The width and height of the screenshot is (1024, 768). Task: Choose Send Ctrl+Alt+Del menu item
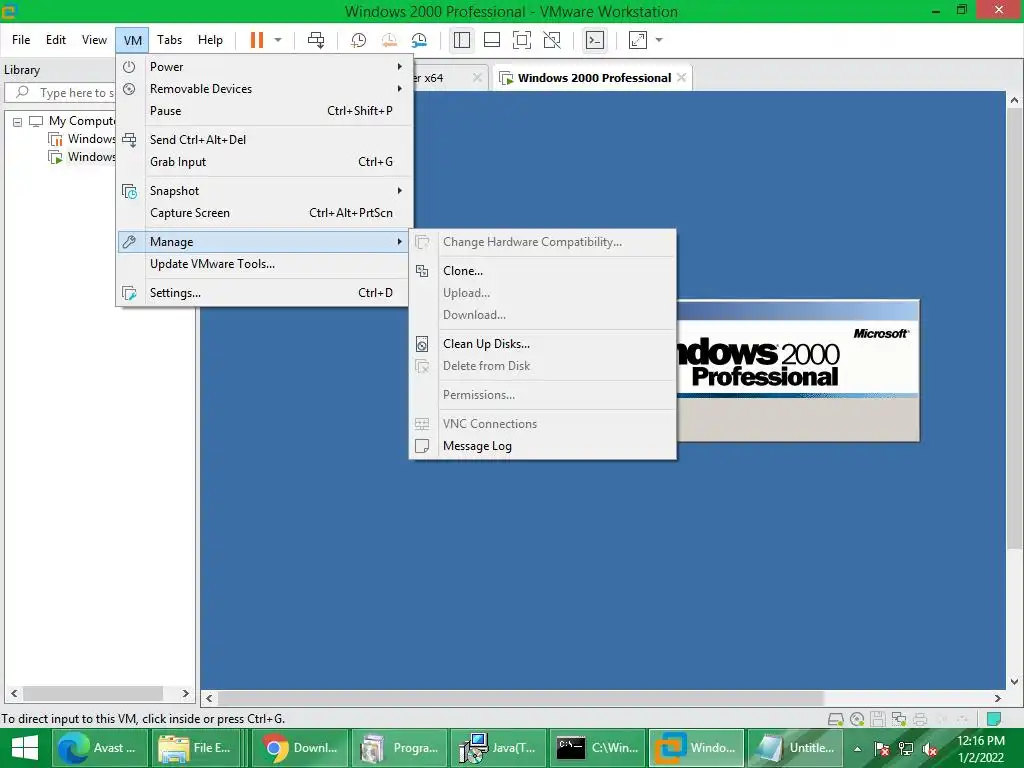264,140
